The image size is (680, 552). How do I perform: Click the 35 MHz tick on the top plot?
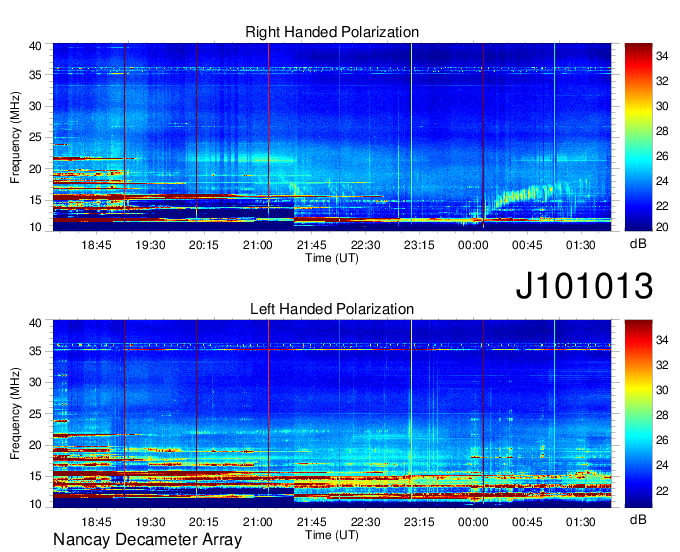tap(35, 75)
